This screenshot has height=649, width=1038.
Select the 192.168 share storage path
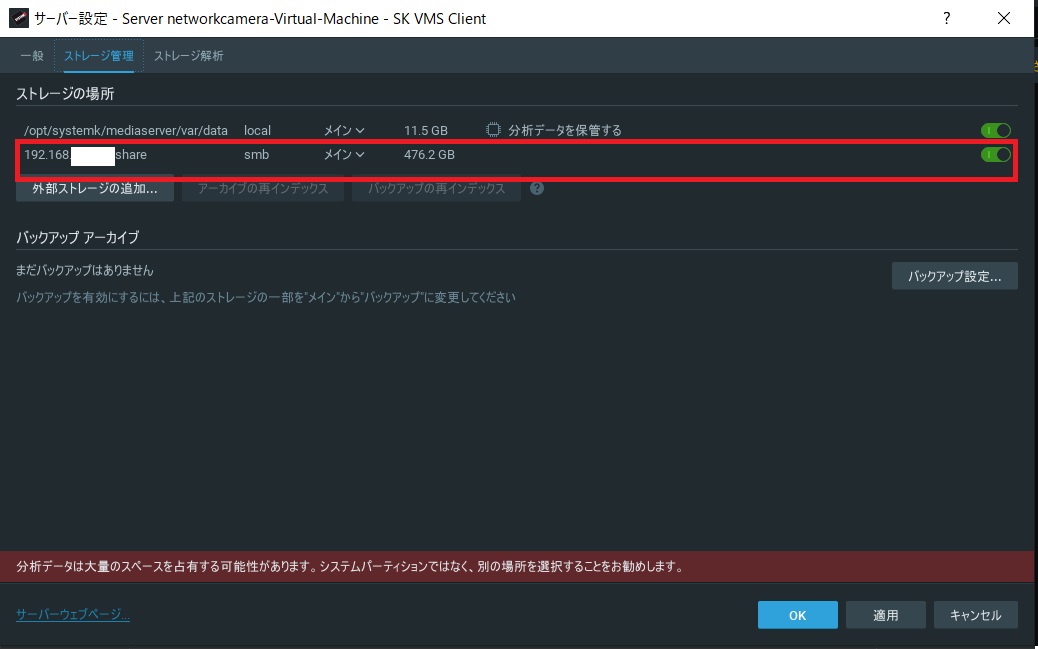point(85,154)
